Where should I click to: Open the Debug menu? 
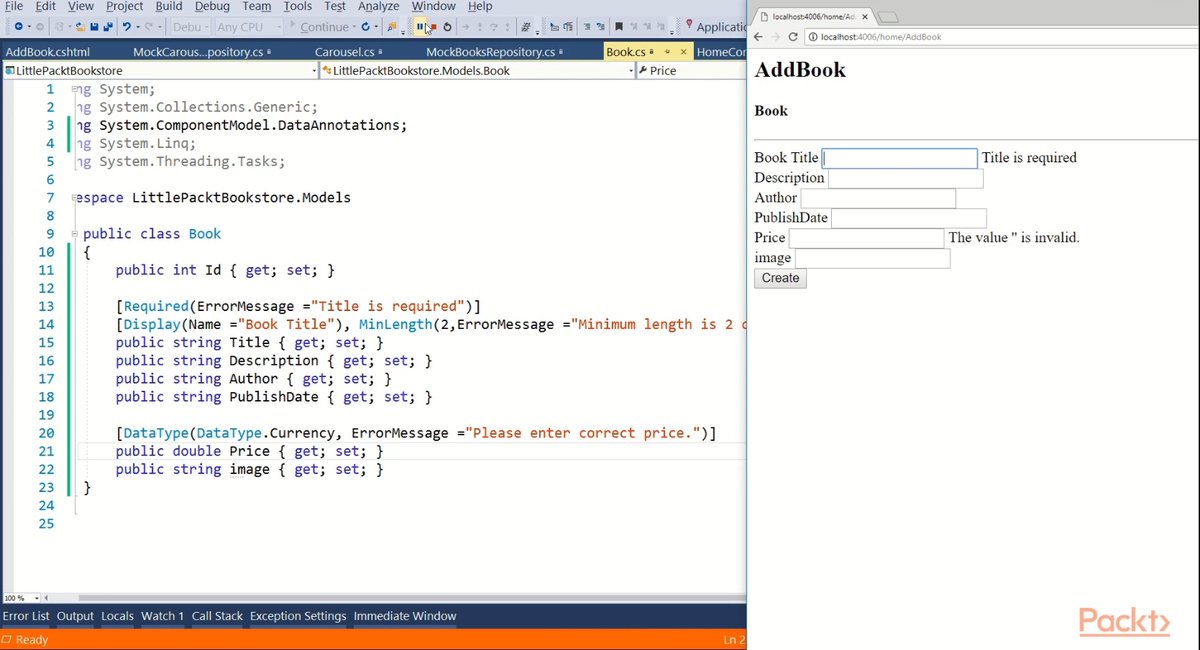212,6
